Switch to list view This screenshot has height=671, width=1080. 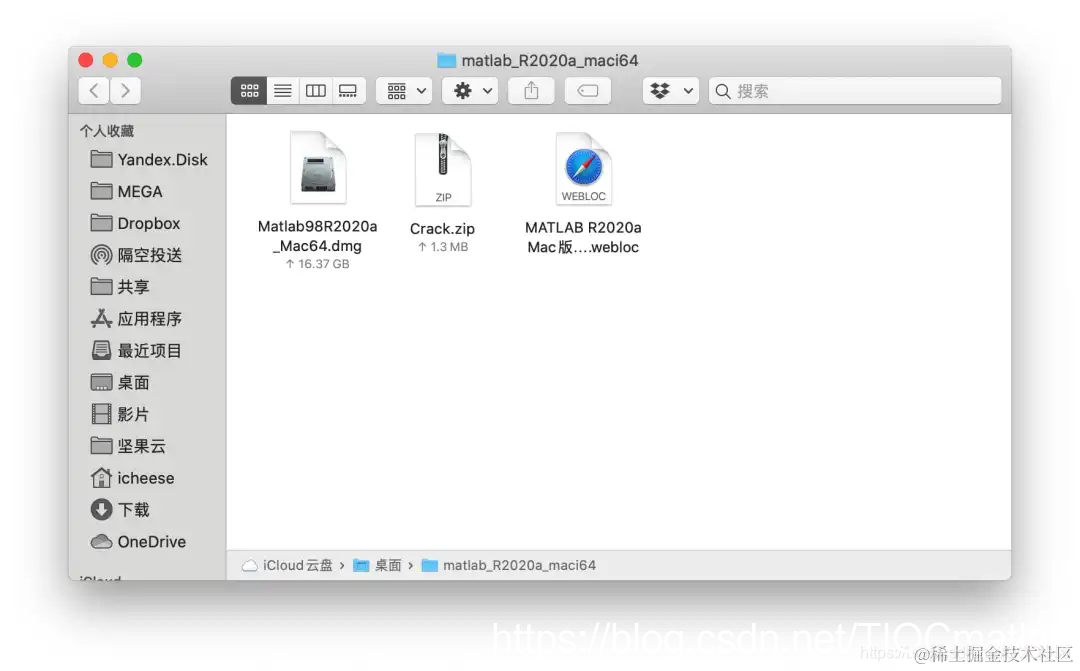[x=282, y=90]
